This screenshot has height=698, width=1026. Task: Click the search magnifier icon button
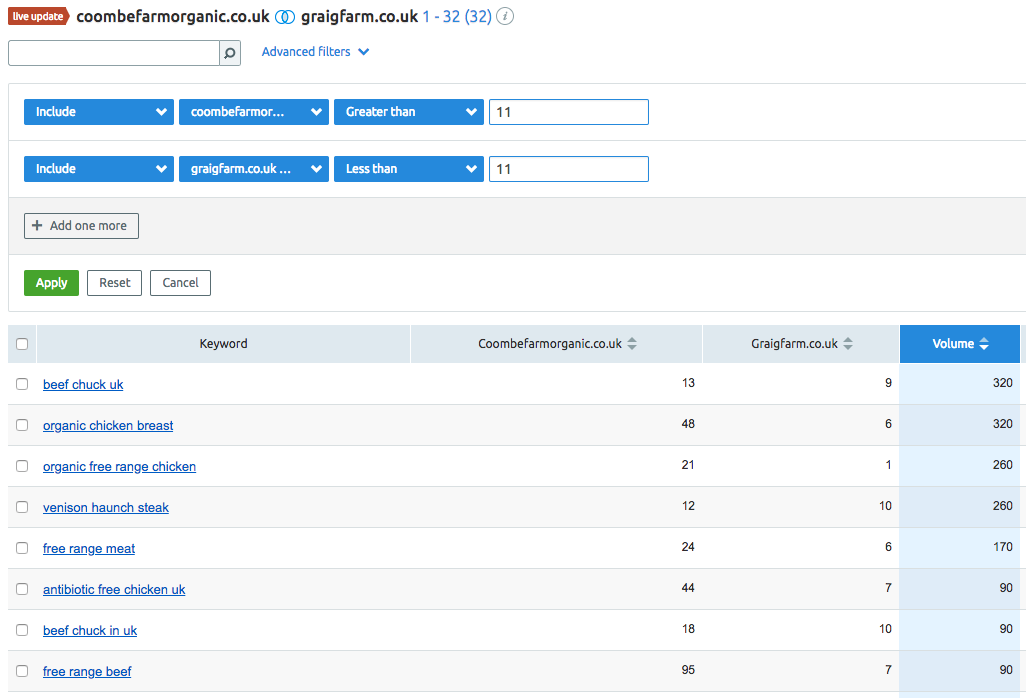(x=230, y=53)
